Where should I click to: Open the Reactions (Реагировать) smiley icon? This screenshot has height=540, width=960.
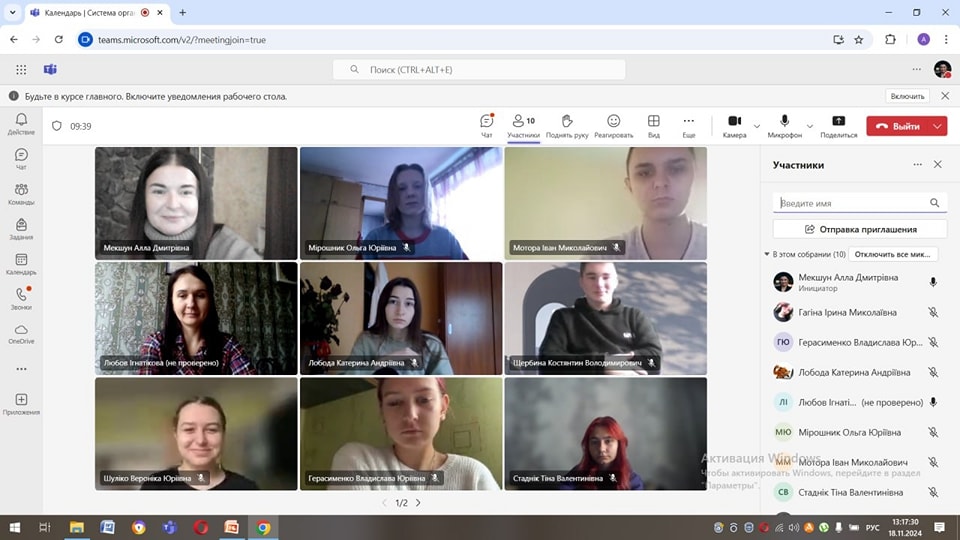(x=613, y=122)
